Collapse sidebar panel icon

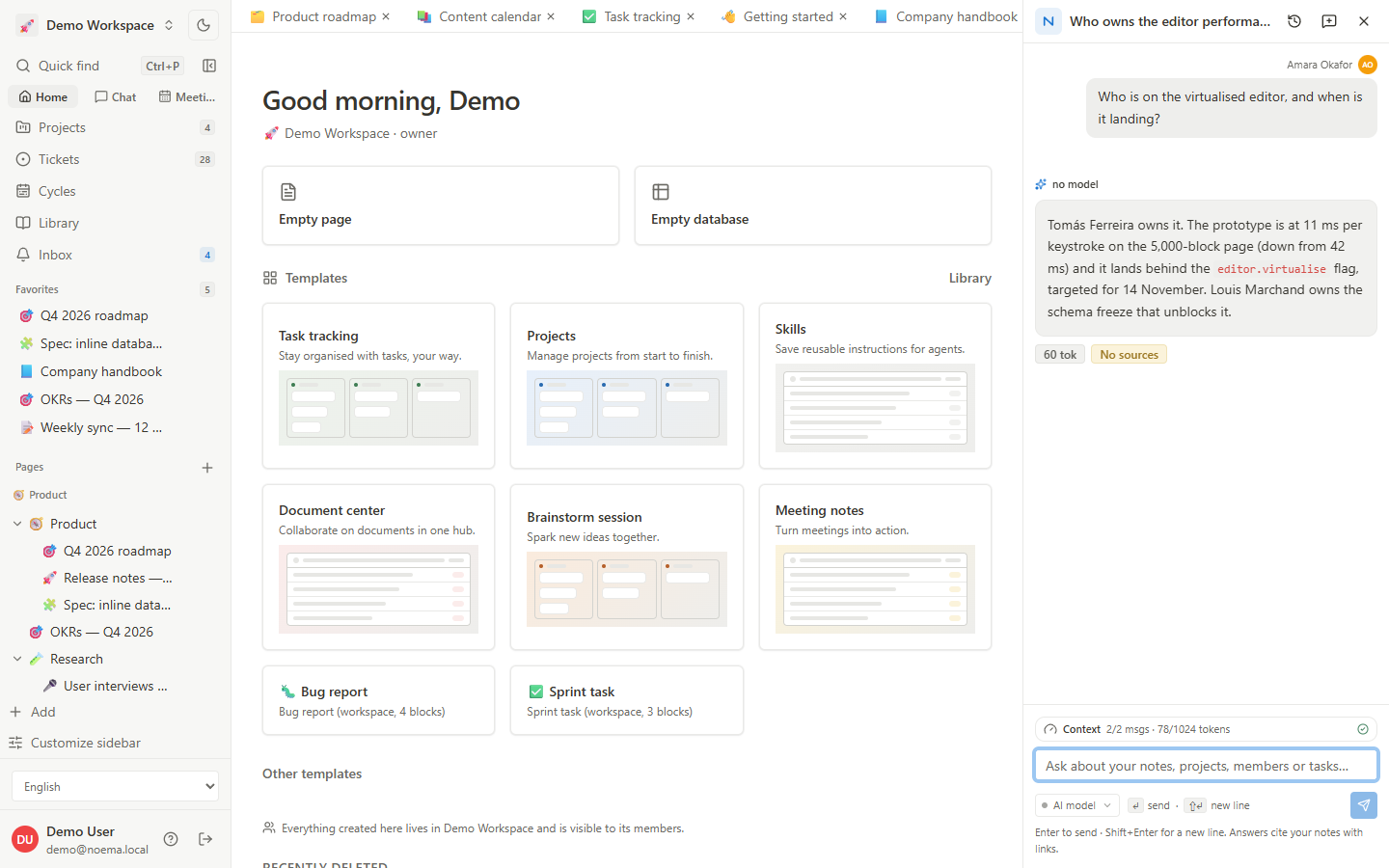[x=209, y=66]
